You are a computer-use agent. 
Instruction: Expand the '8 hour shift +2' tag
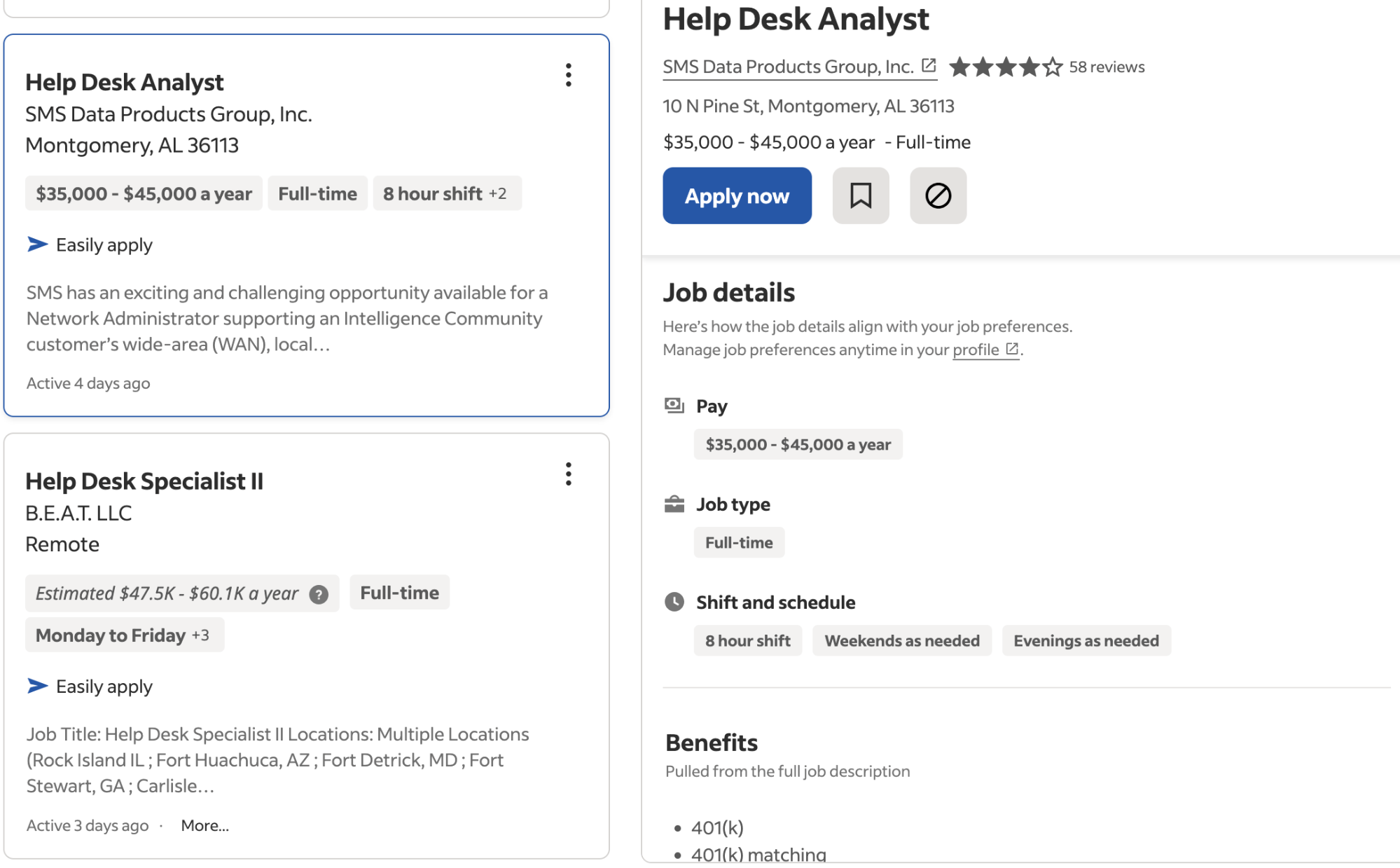pyautogui.click(x=446, y=193)
